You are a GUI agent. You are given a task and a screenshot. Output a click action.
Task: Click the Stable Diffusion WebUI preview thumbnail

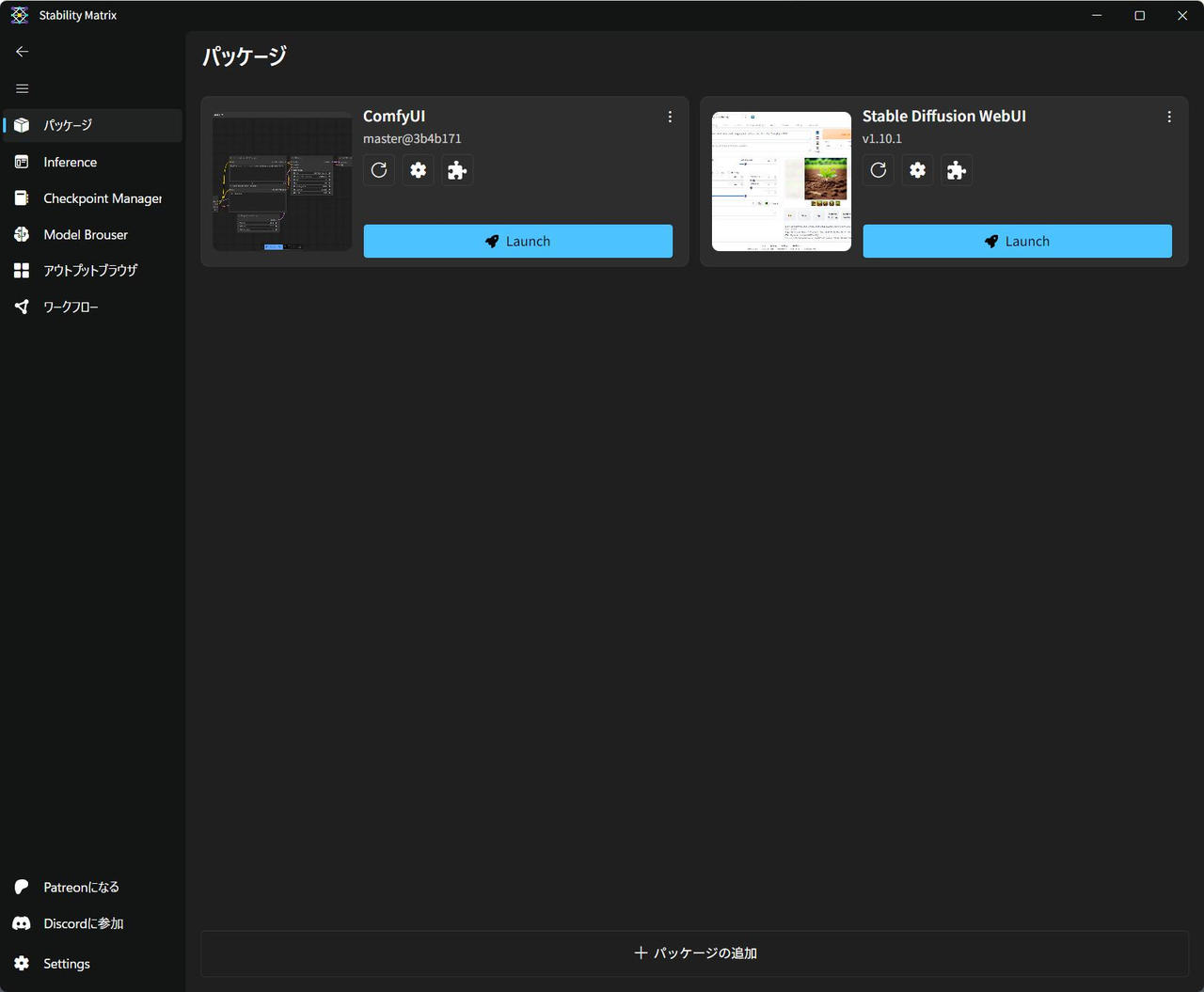(x=782, y=181)
